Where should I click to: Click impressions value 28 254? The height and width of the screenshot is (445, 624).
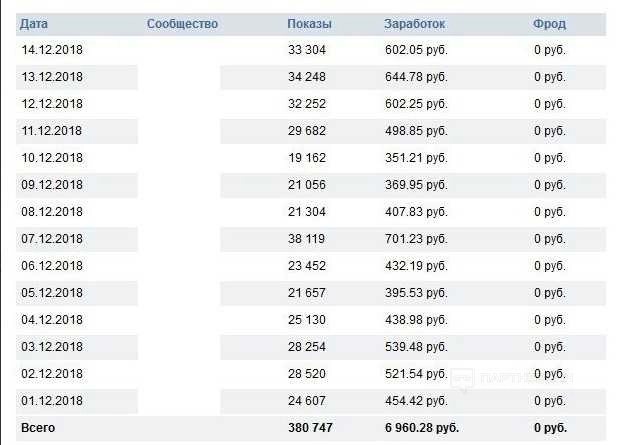pos(307,347)
